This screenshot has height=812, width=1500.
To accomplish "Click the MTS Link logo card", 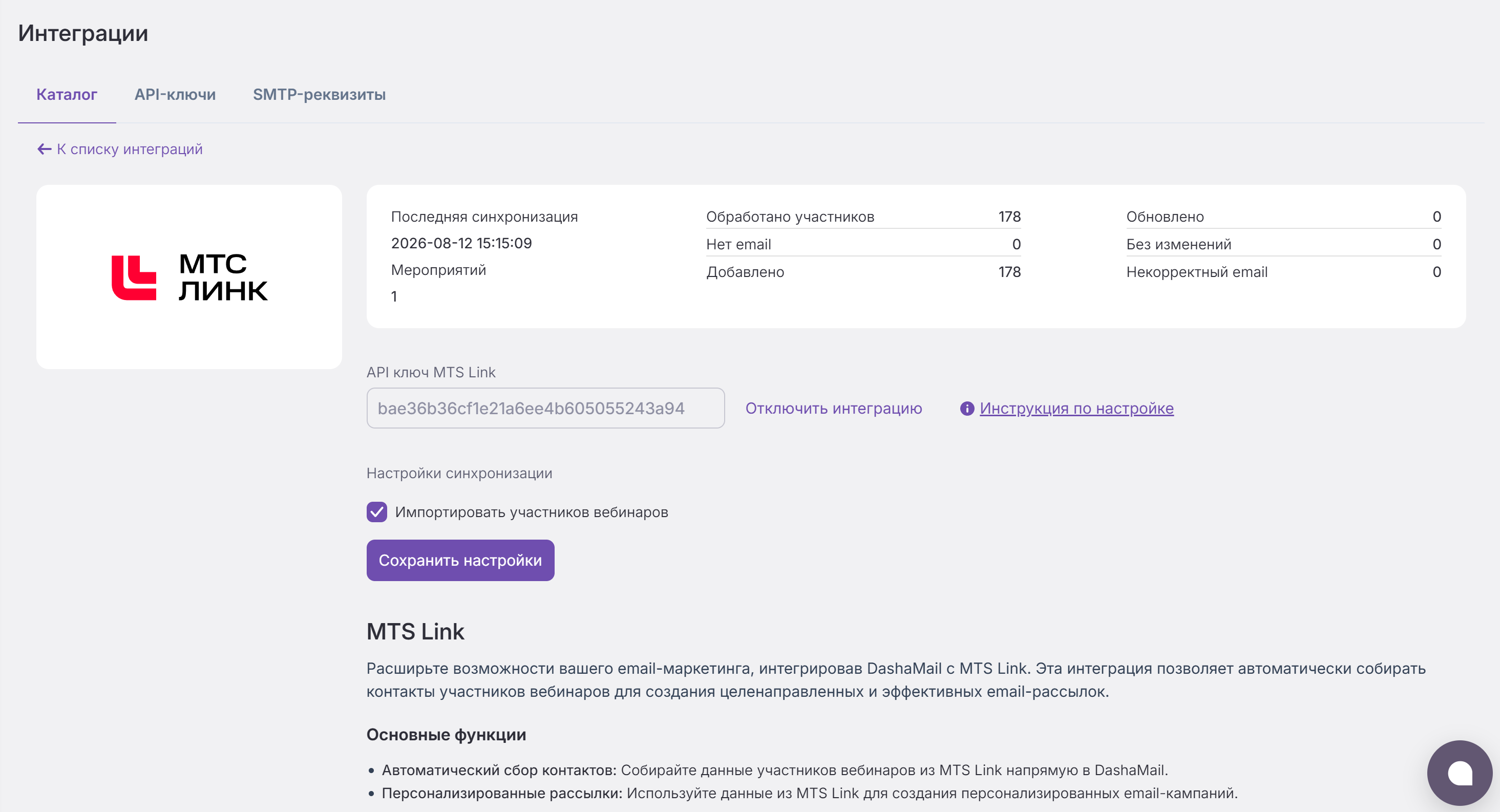I will [189, 277].
